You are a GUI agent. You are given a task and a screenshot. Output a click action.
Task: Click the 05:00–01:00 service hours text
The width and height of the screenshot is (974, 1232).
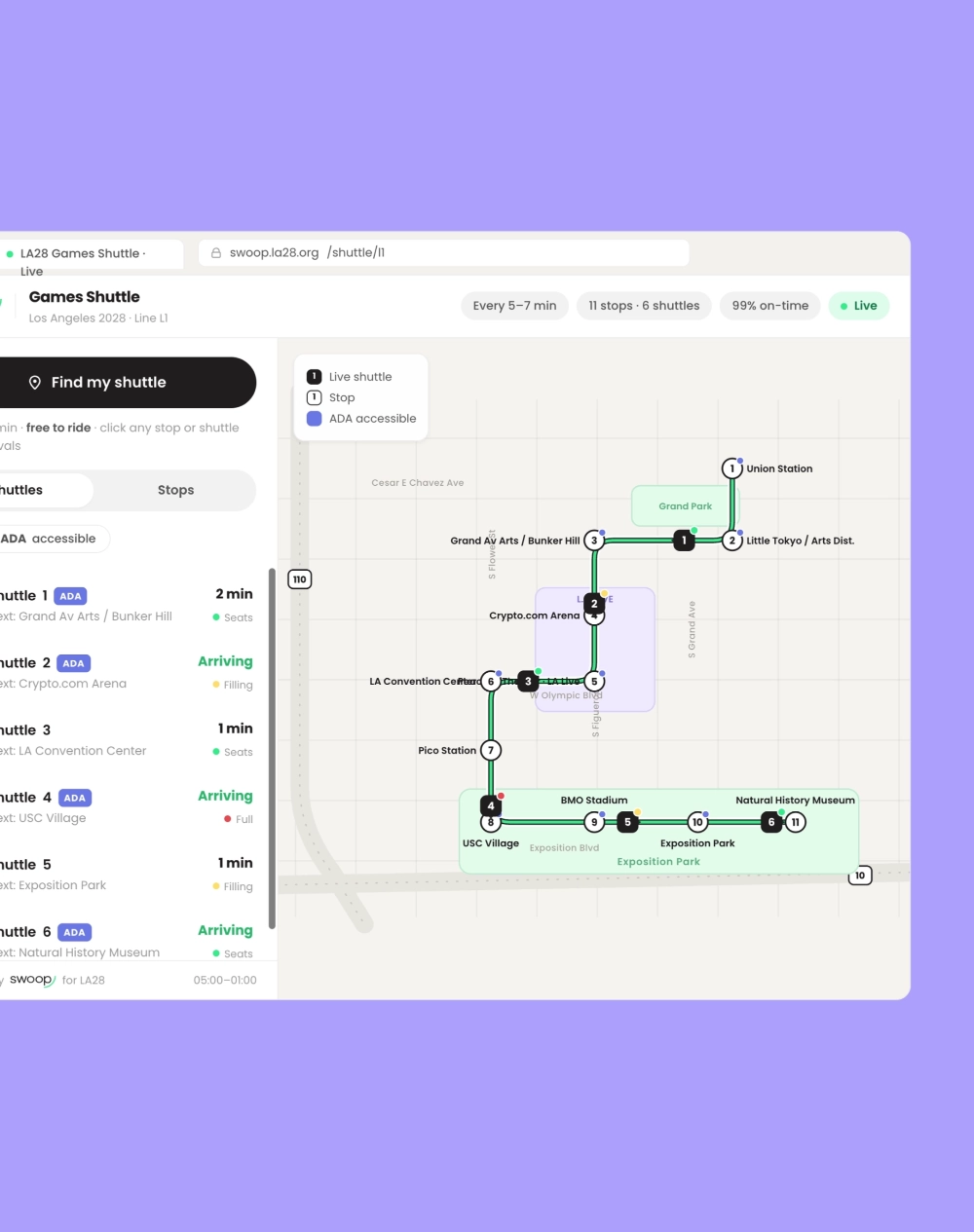(225, 981)
